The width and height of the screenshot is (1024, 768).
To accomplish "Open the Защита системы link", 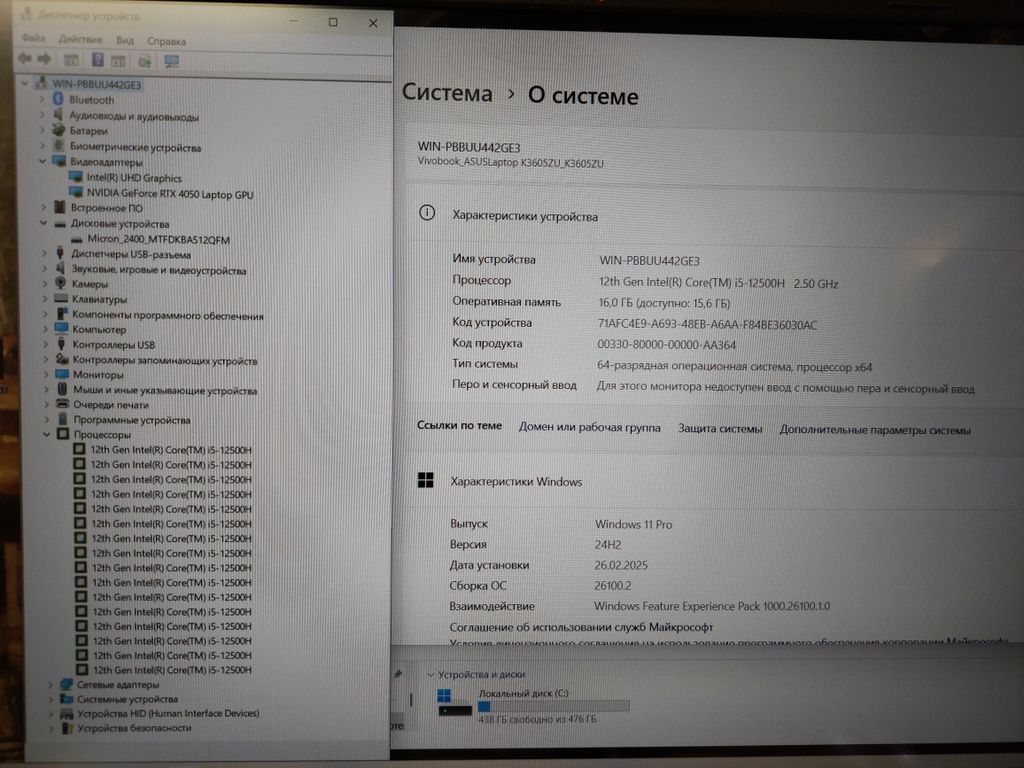I will point(720,428).
